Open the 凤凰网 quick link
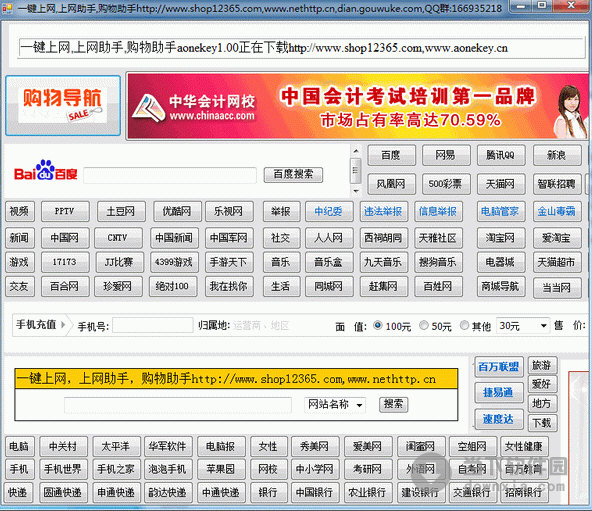Image resolution: width=592 pixels, height=511 pixels. pos(392,184)
